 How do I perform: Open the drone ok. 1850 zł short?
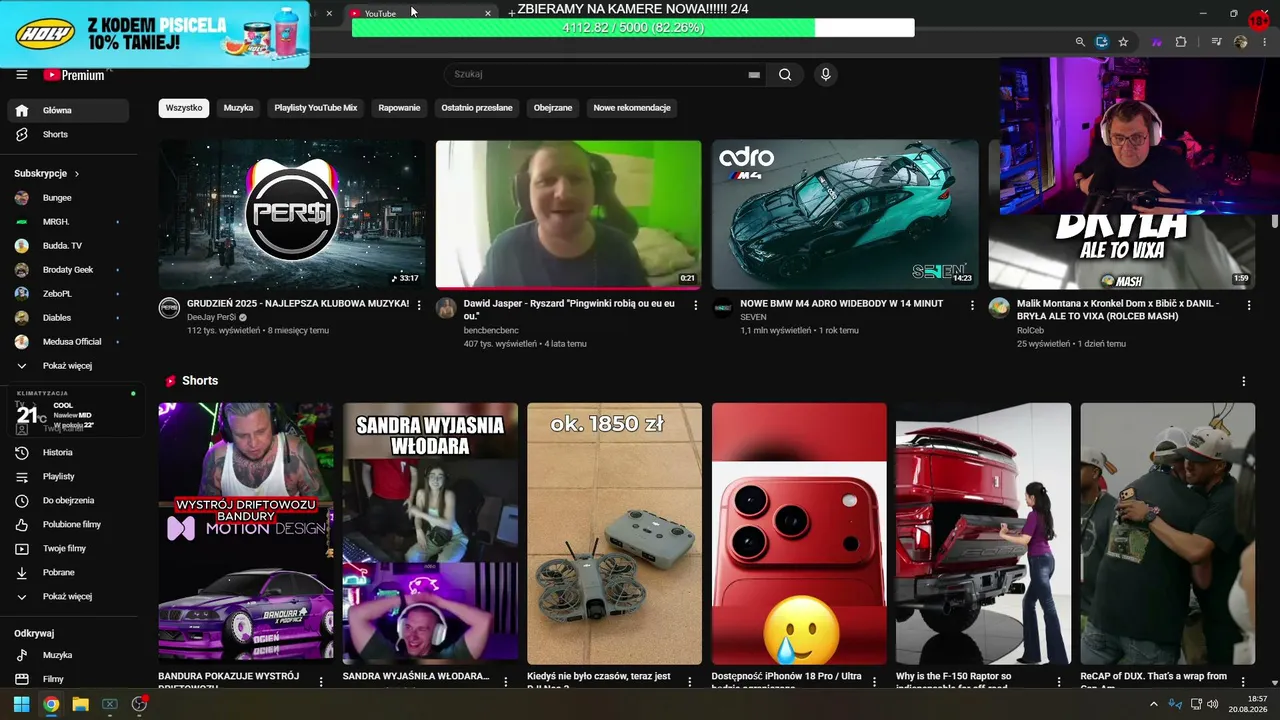(615, 534)
